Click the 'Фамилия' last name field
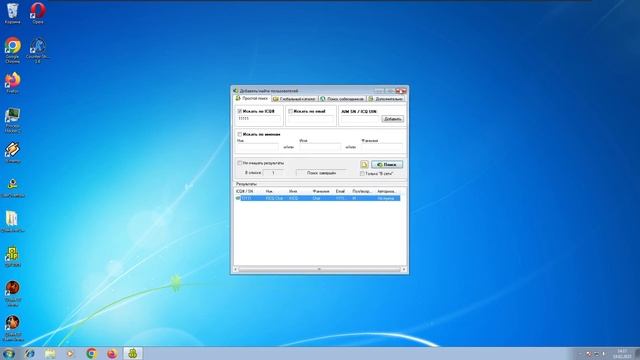This screenshot has width=640, height=360. [382, 147]
